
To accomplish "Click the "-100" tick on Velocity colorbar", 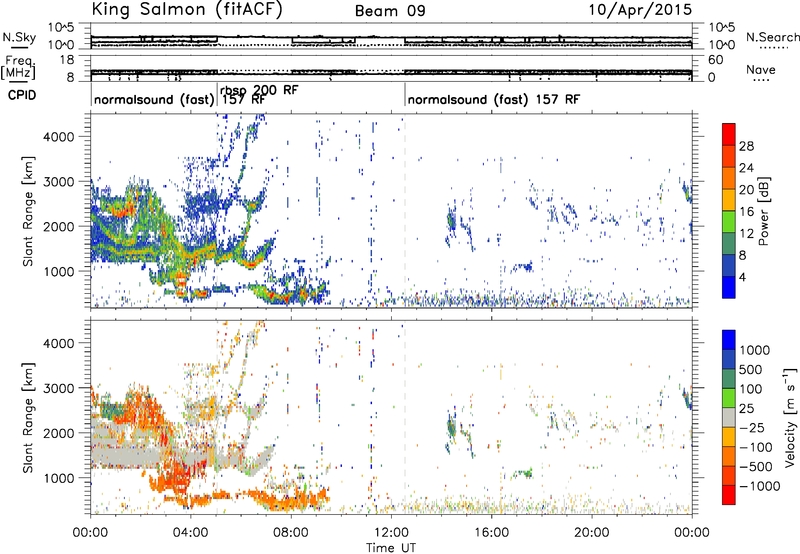I will point(756,447).
